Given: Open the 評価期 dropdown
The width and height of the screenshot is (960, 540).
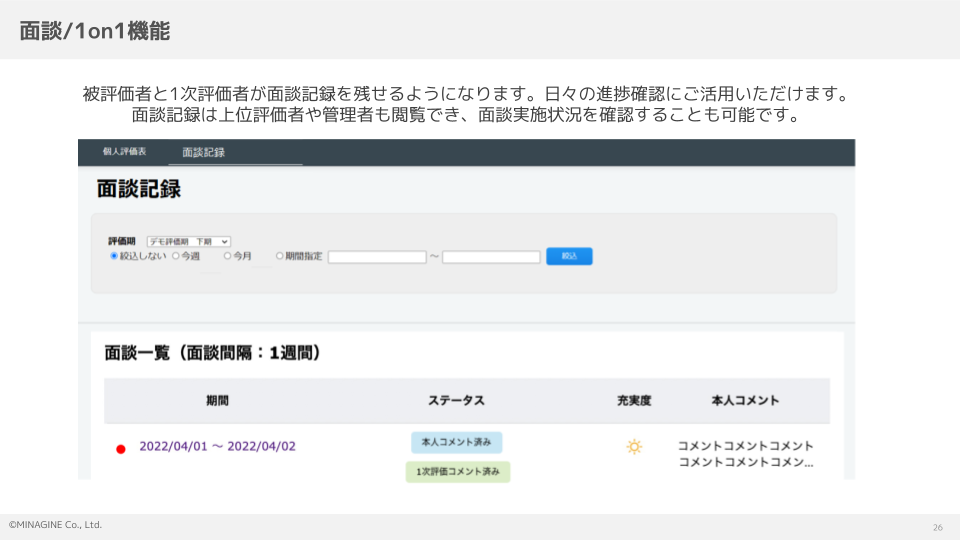Looking at the screenshot, I should click(188, 241).
